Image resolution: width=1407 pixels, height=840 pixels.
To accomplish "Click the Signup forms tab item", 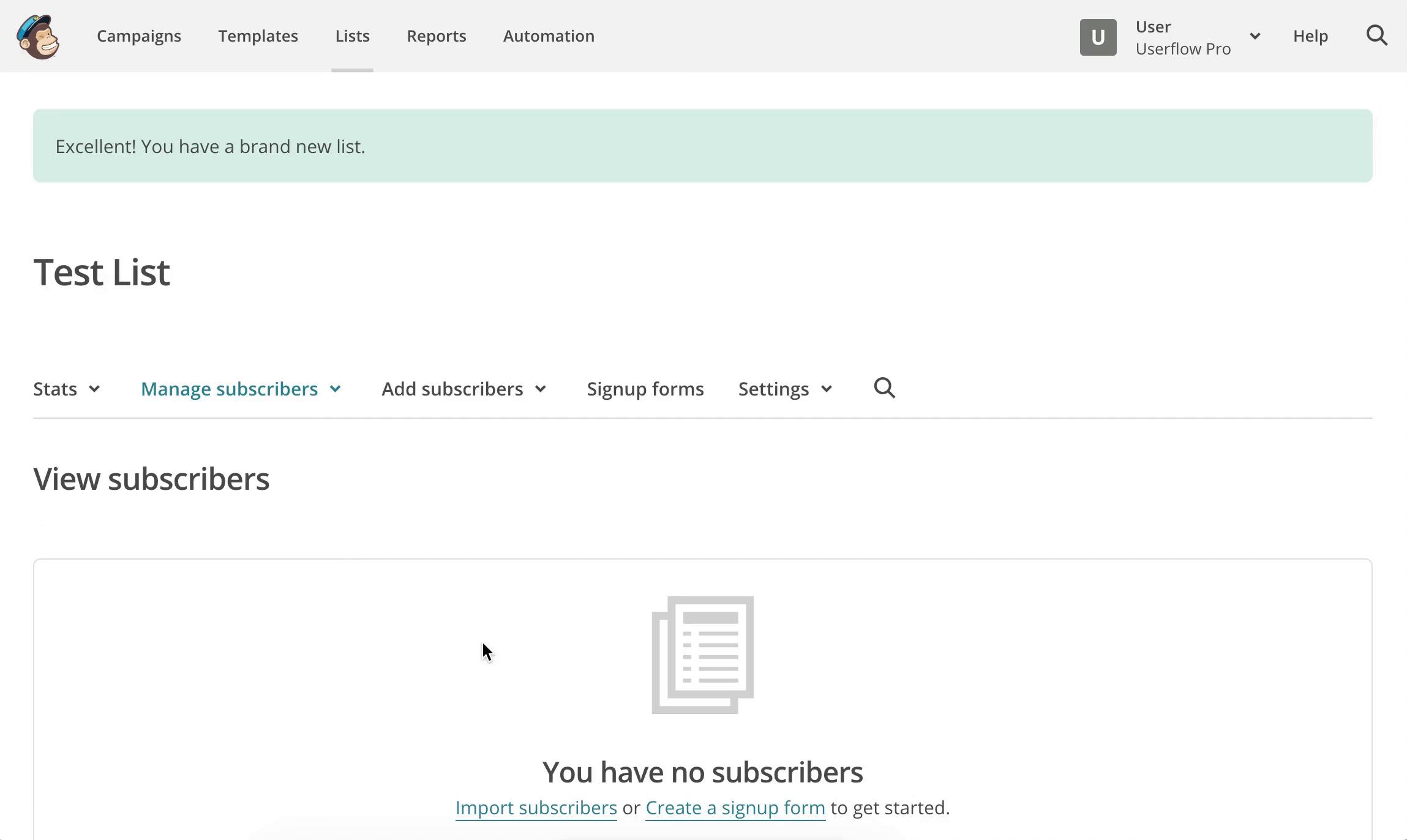I will click(x=645, y=388).
